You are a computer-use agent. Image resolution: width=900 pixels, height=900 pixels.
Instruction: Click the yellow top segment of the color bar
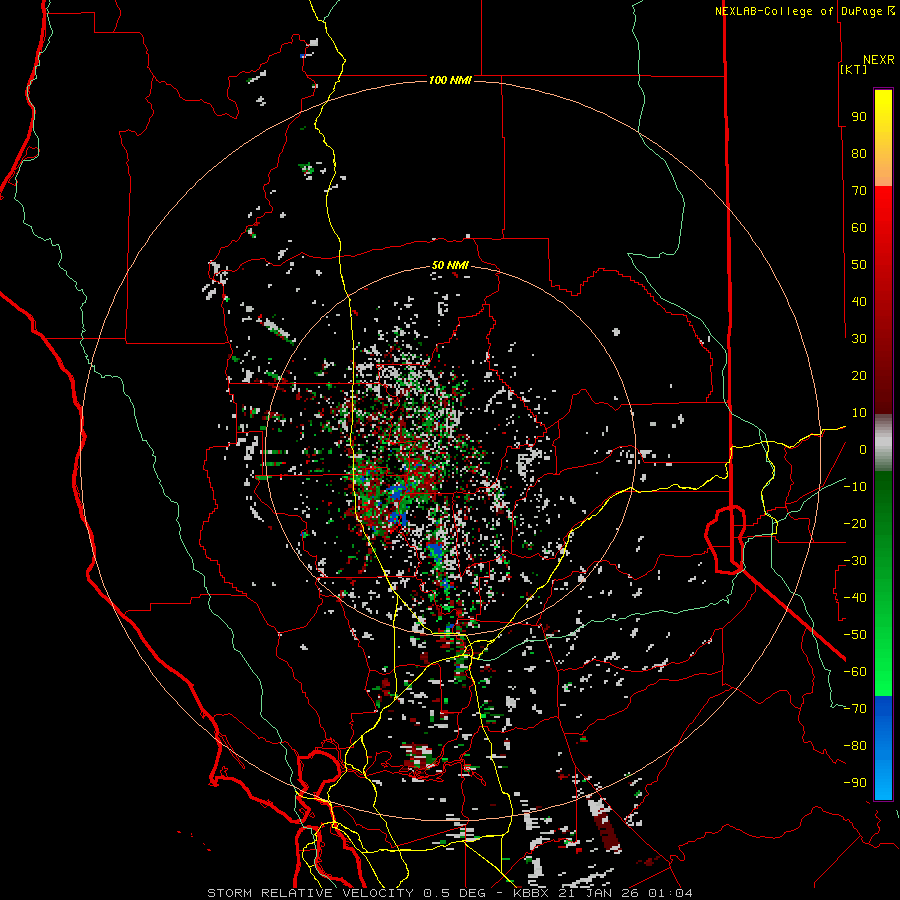883,138
